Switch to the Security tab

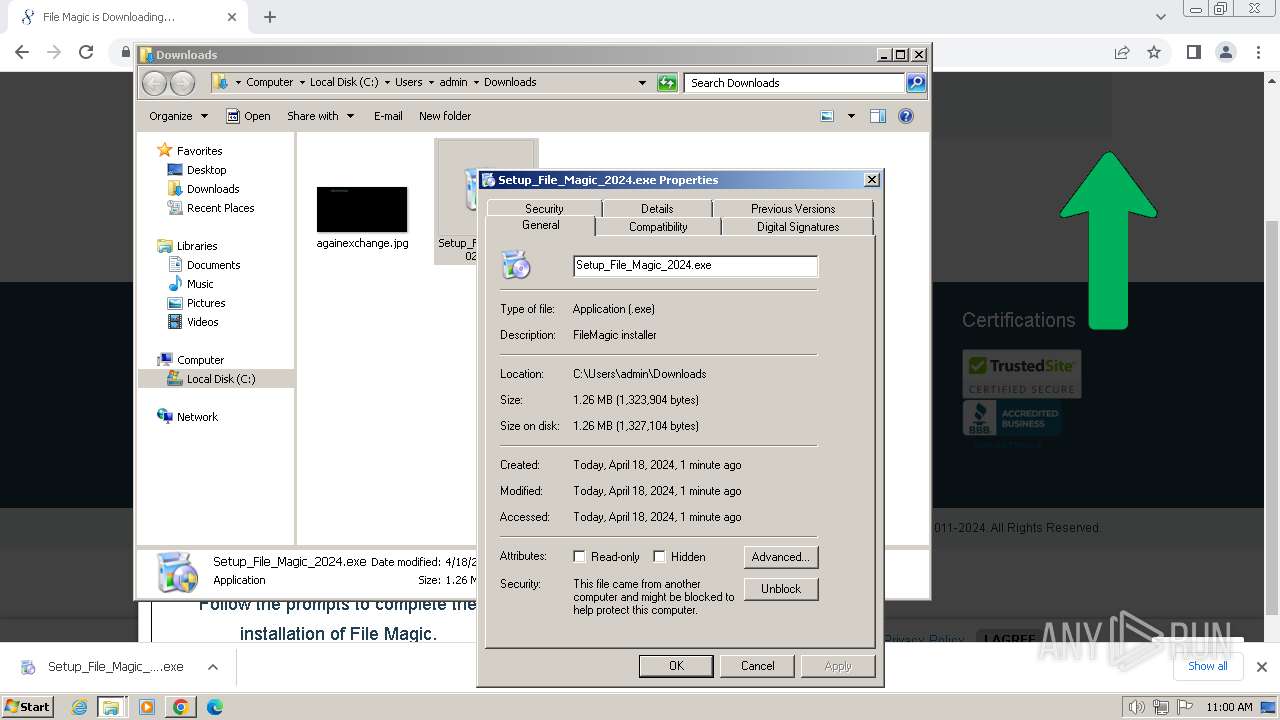click(x=544, y=208)
